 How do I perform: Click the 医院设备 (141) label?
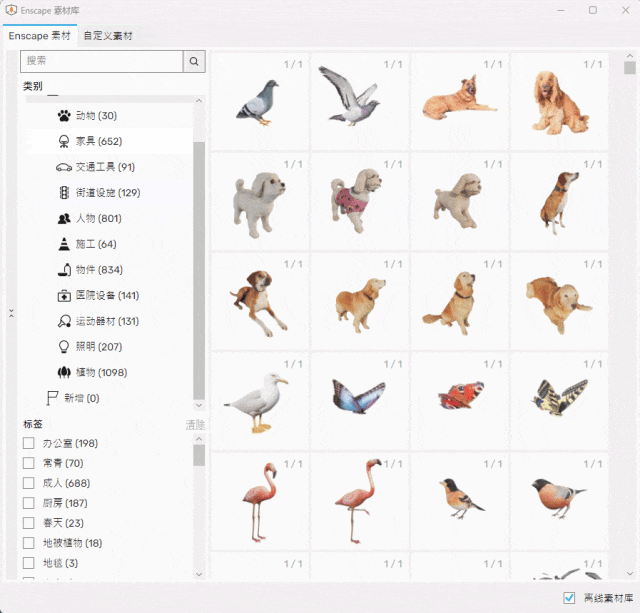[x=107, y=295]
